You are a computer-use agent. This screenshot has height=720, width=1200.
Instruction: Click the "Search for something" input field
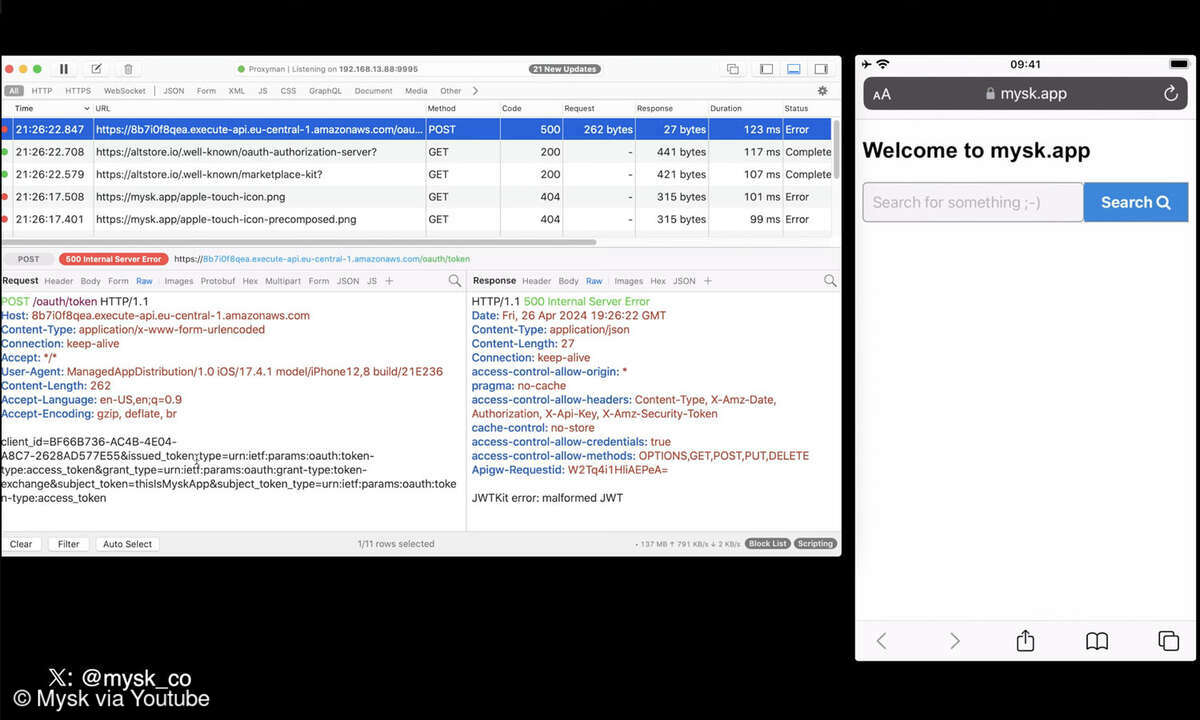tap(972, 202)
